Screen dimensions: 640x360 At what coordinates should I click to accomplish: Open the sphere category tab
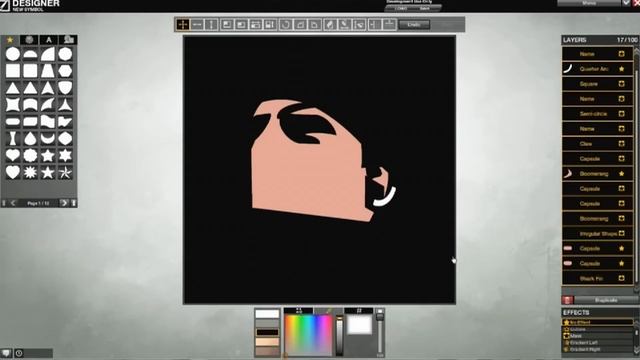[29, 40]
